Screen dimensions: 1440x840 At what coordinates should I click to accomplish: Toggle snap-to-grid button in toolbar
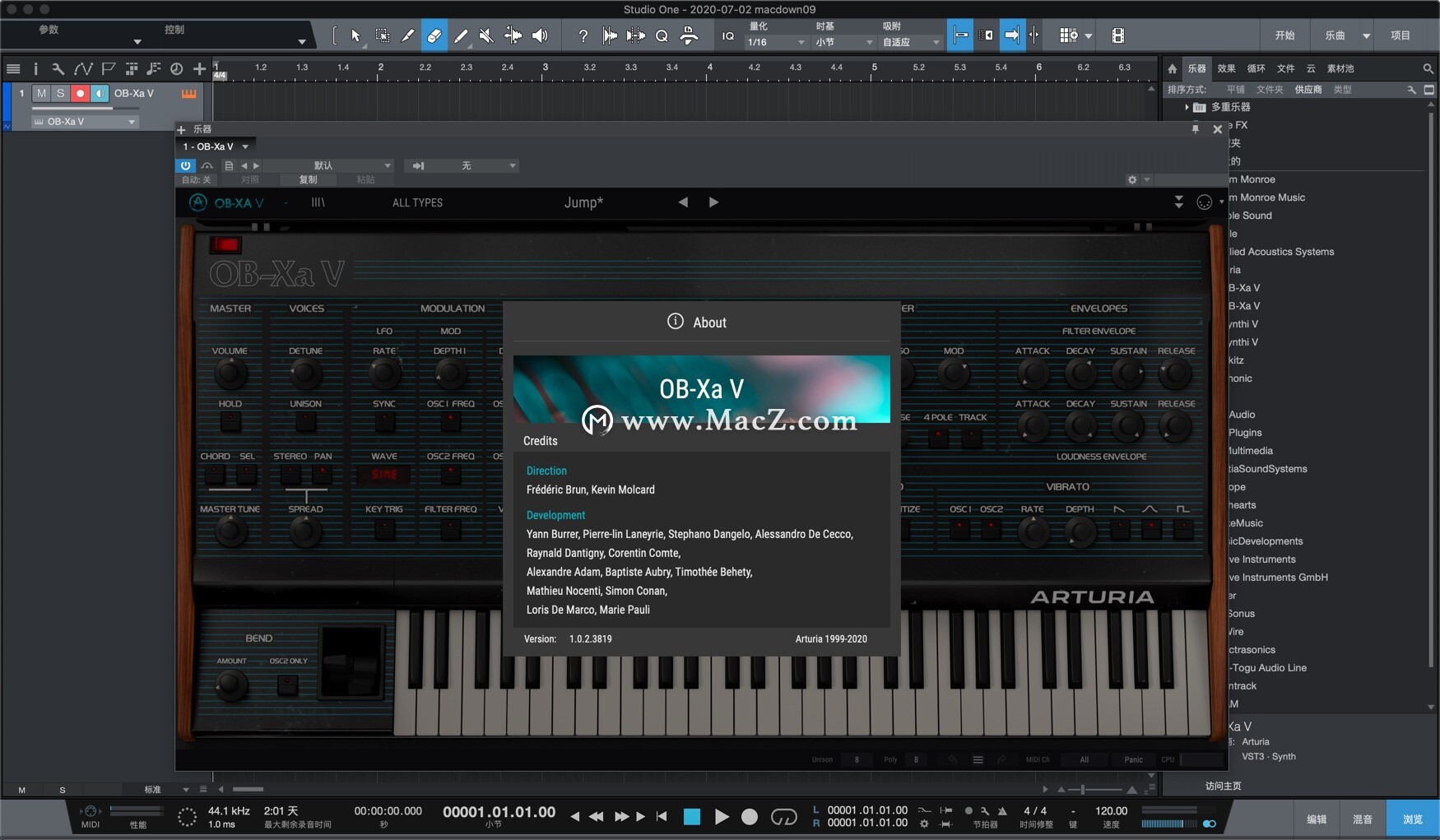(x=960, y=35)
